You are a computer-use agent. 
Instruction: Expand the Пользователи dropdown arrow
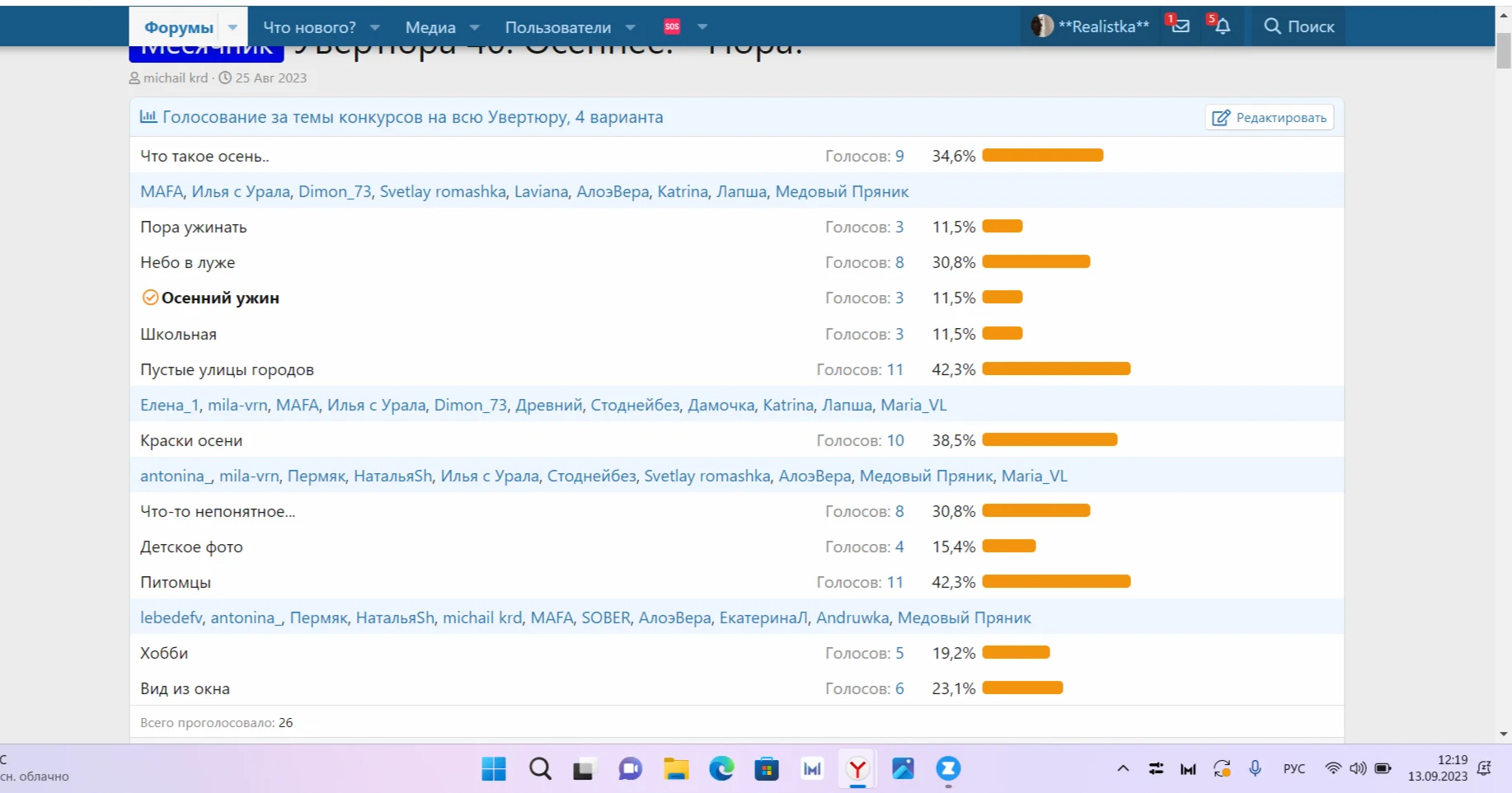tap(631, 27)
